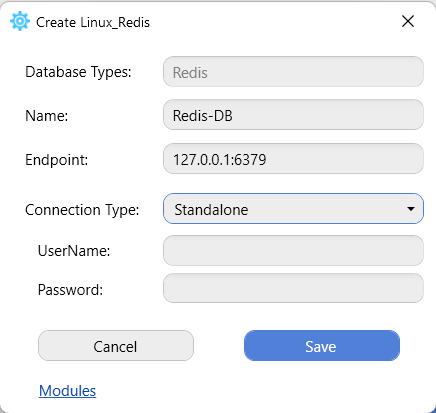Click the Password label text

70,290
